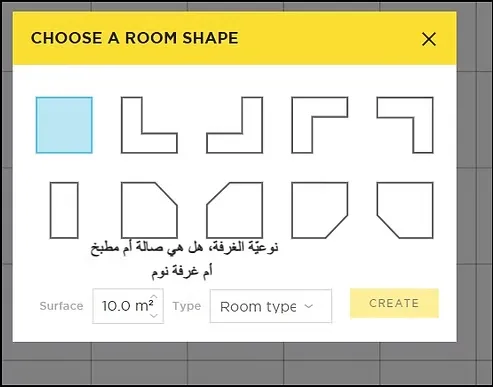Image resolution: width=493 pixels, height=387 pixels.
Task: Click the Type label beside dropdown
Action: click(187, 306)
